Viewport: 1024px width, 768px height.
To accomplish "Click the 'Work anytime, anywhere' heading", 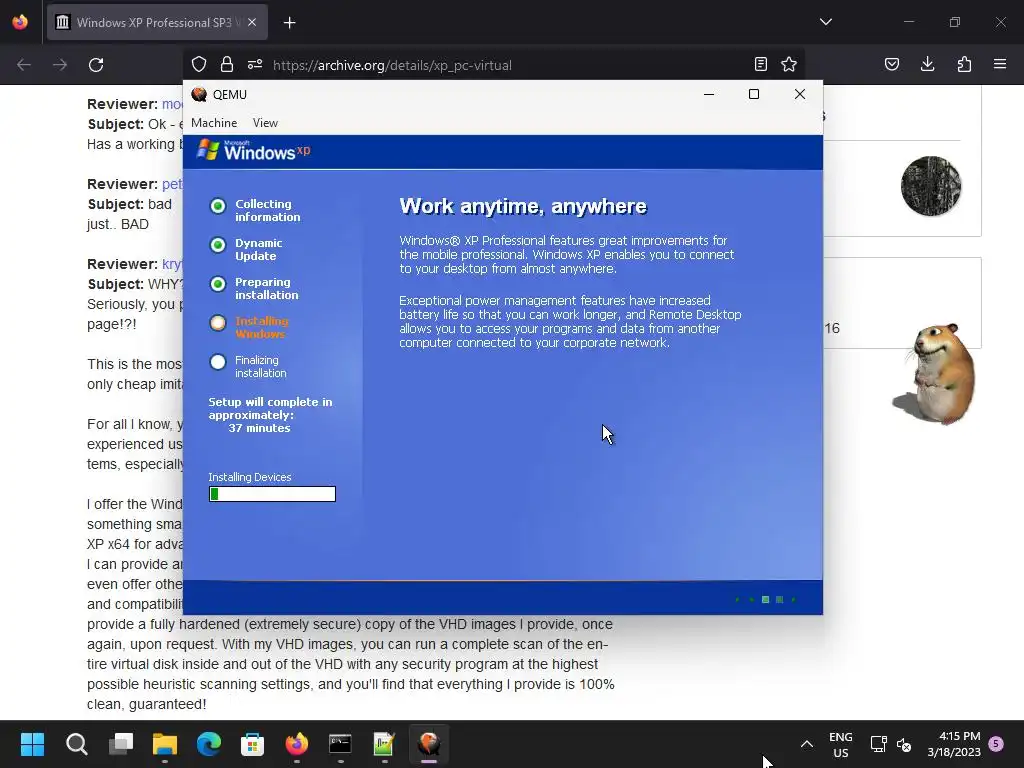I will [523, 206].
